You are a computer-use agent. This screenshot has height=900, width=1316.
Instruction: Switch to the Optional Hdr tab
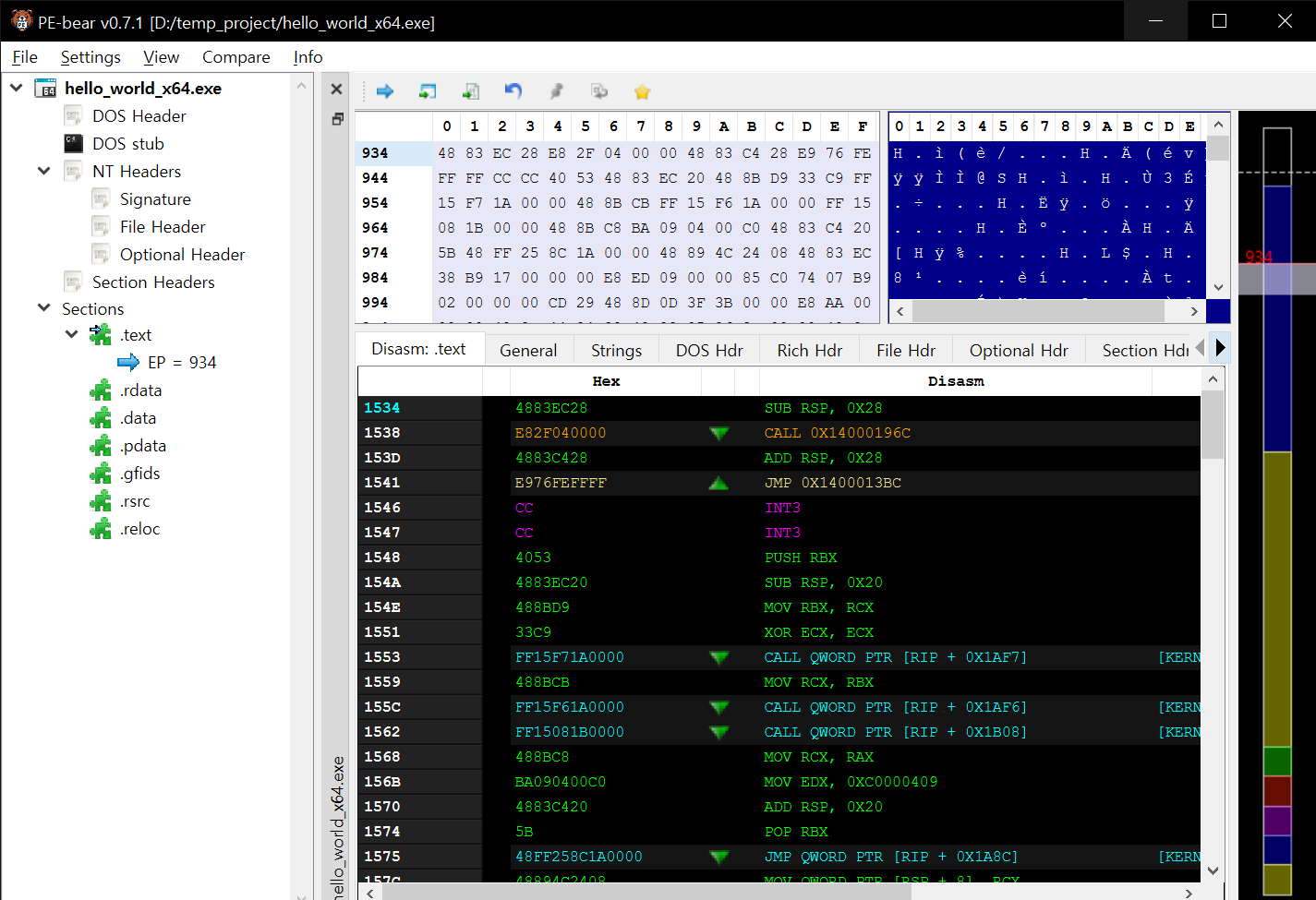tap(1018, 350)
